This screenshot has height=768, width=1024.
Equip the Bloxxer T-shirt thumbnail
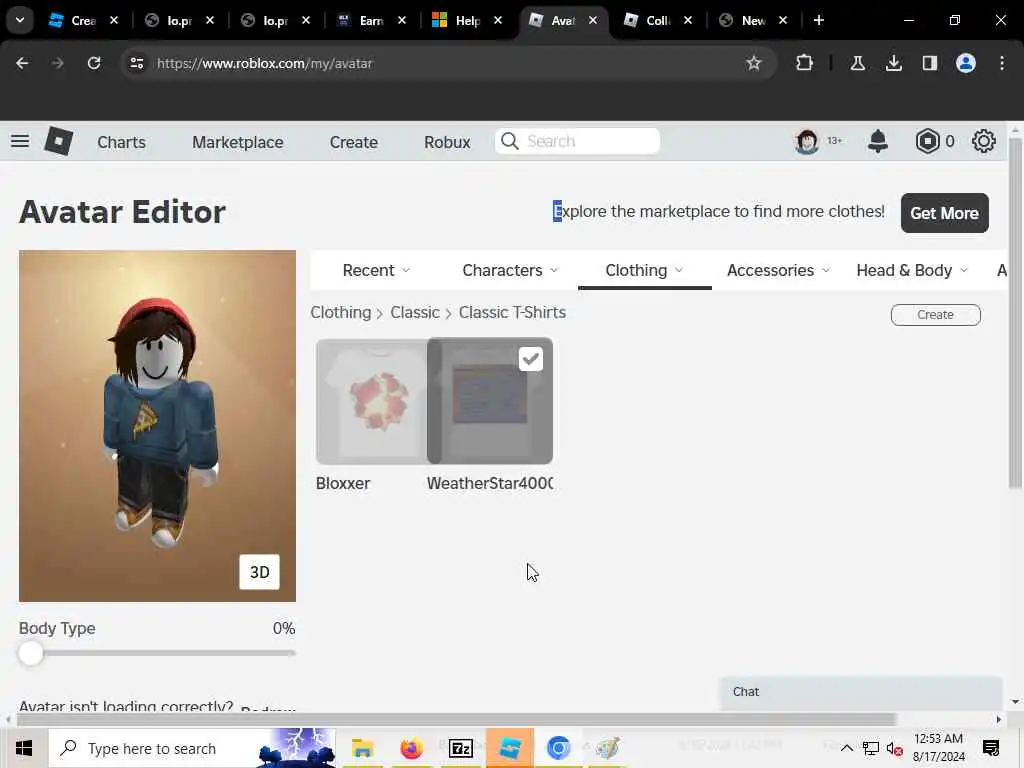click(371, 401)
